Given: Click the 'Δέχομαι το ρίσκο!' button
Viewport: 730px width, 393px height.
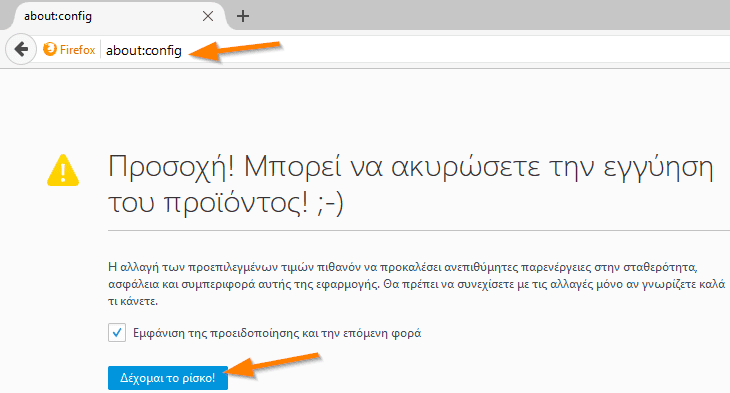Looking at the screenshot, I should 168,378.
